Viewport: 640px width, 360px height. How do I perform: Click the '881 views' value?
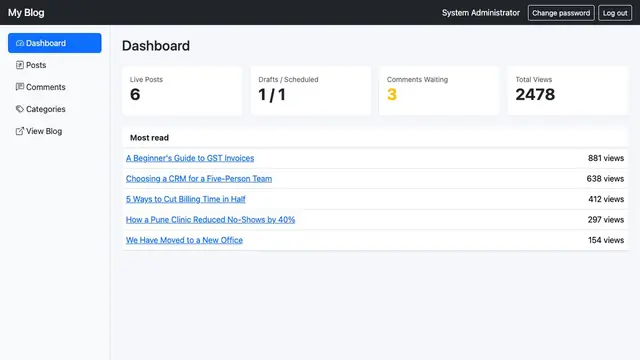606,158
